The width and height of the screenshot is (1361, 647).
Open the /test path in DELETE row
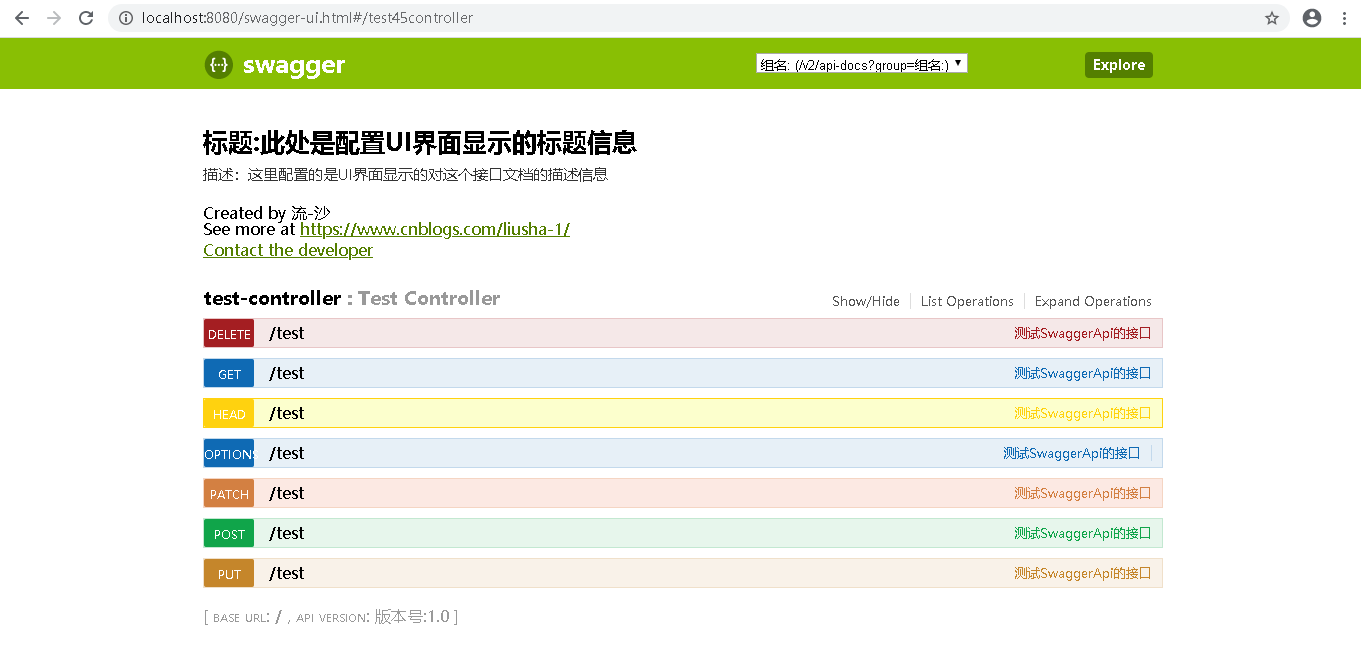[286, 333]
